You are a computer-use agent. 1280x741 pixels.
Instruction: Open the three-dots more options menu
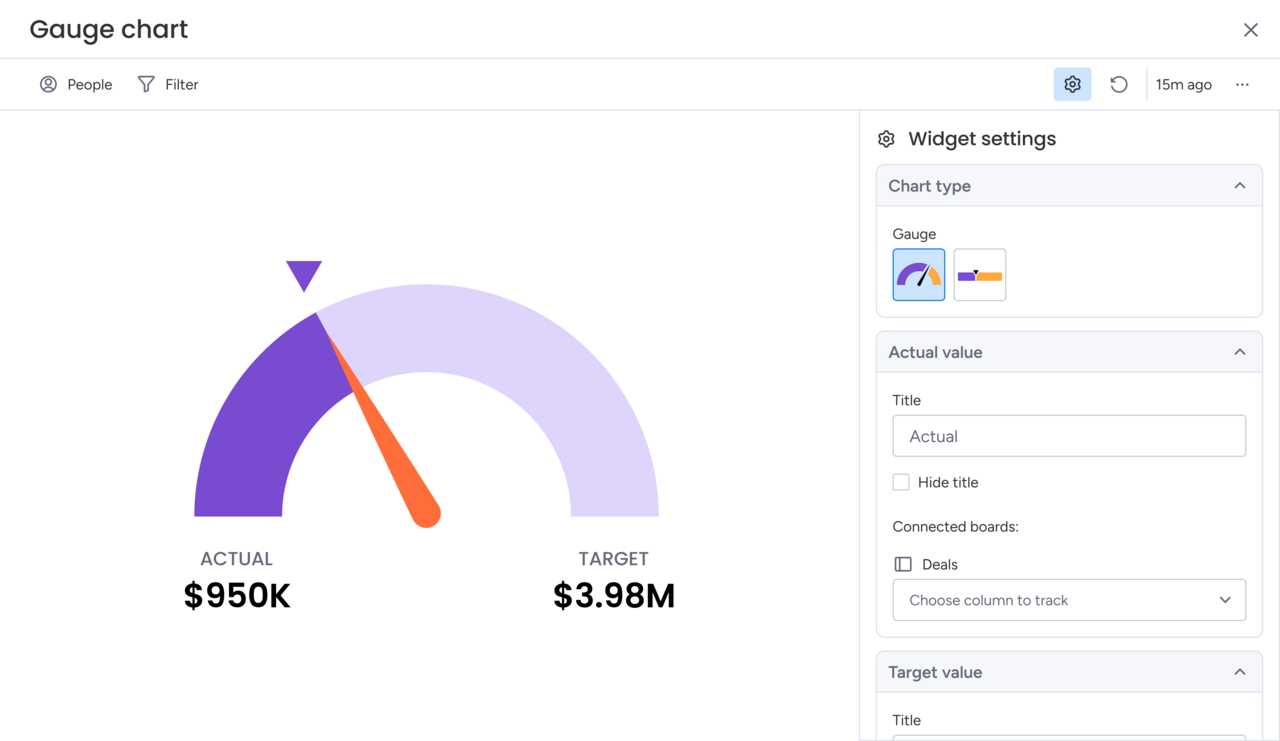(x=1242, y=85)
